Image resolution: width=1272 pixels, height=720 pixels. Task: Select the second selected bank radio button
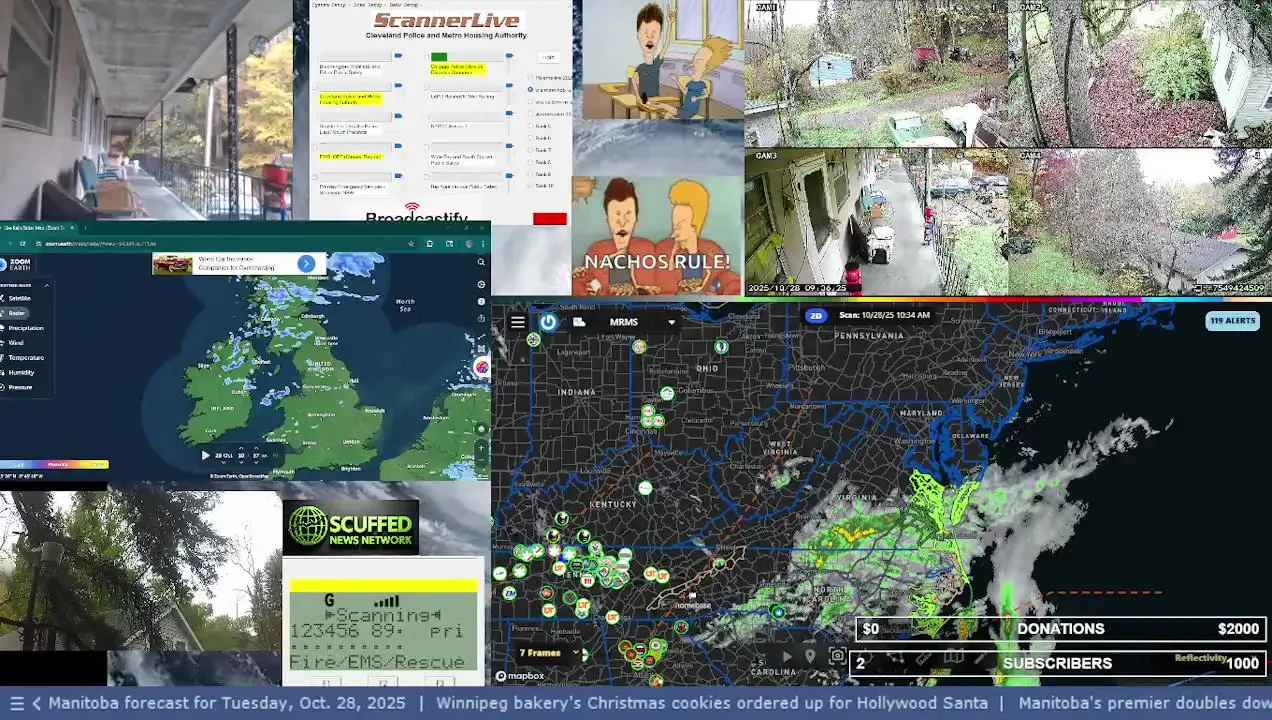tap(530, 90)
